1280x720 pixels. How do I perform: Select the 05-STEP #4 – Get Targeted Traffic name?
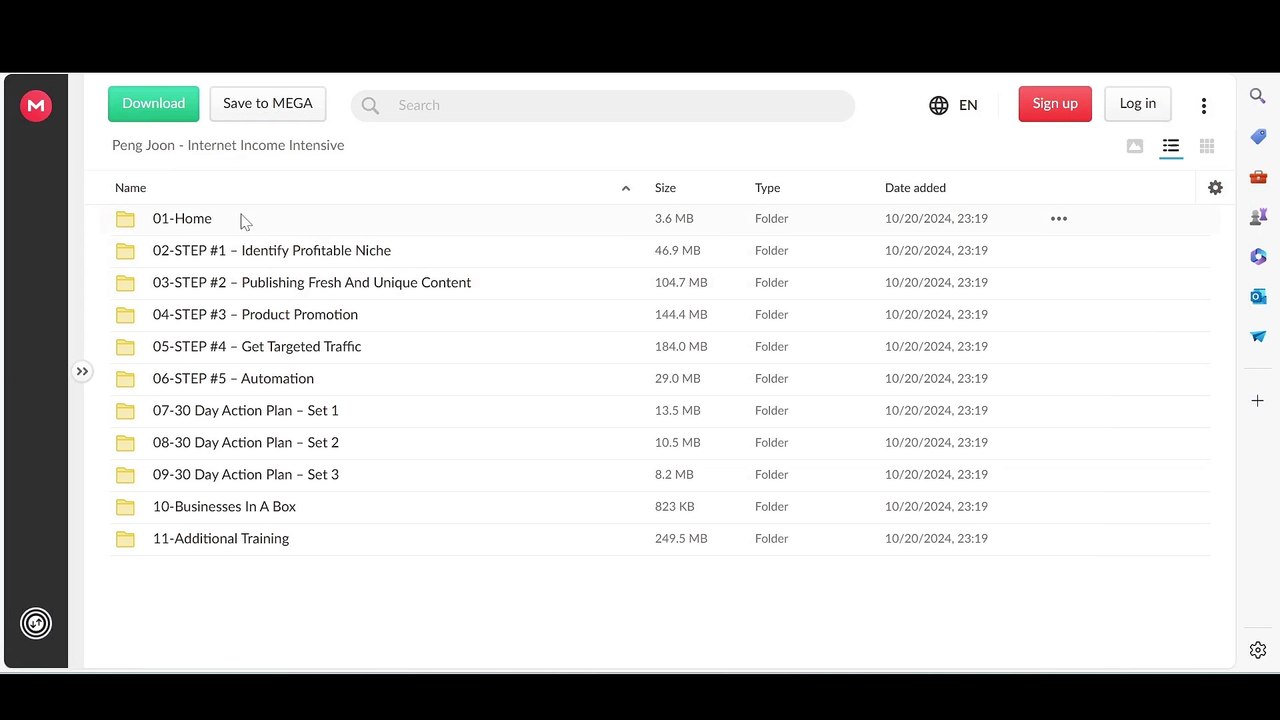pyautogui.click(x=257, y=347)
